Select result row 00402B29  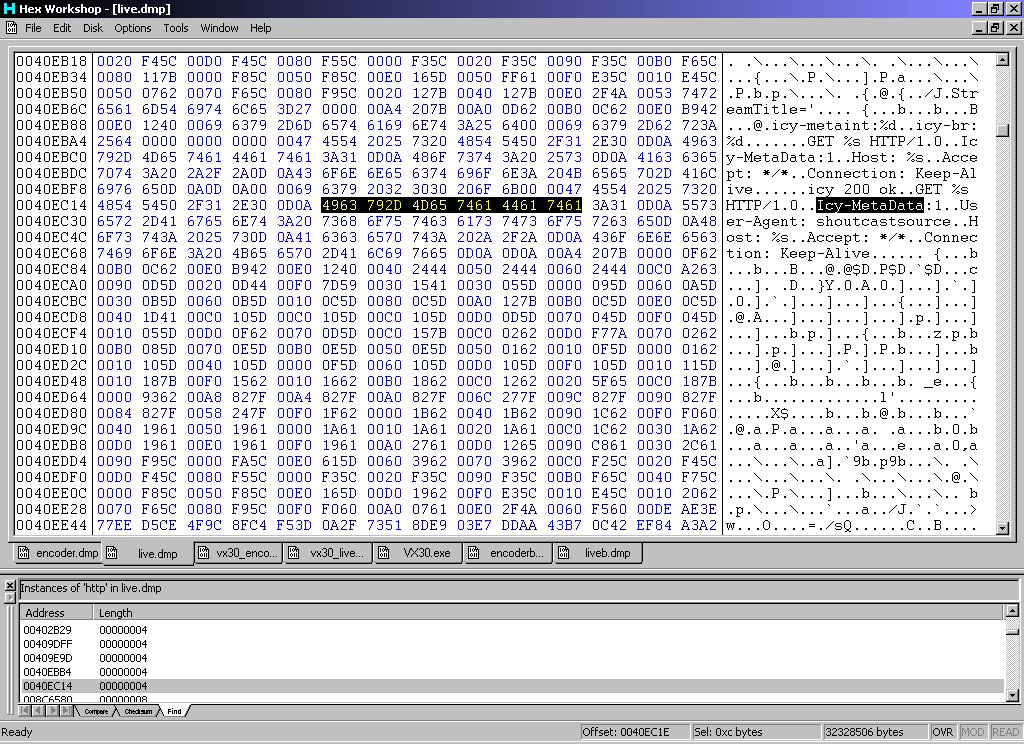pyautogui.click(x=511, y=630)
